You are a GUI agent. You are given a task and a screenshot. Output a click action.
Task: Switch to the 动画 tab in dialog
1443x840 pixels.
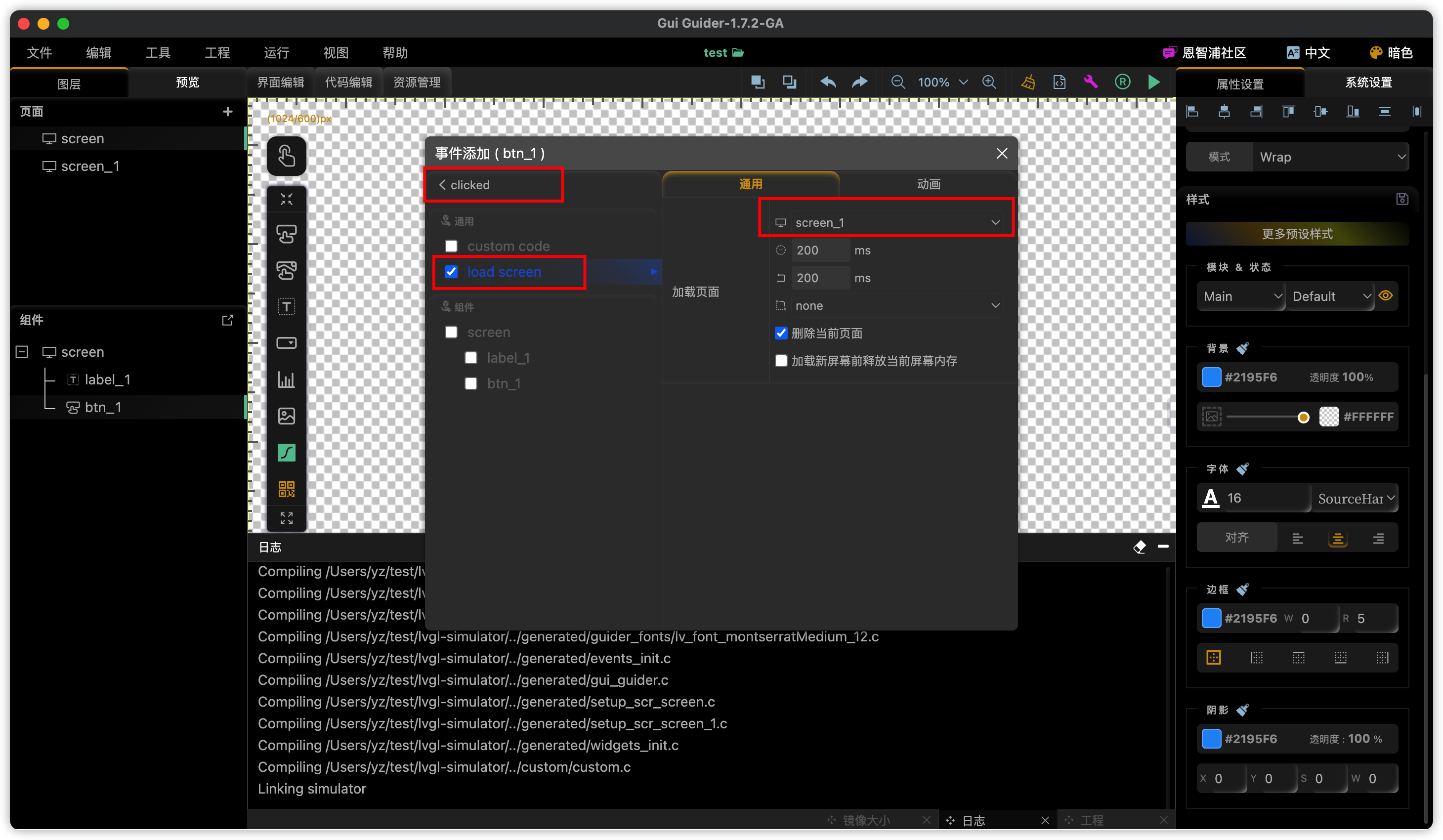click(928, 184)
